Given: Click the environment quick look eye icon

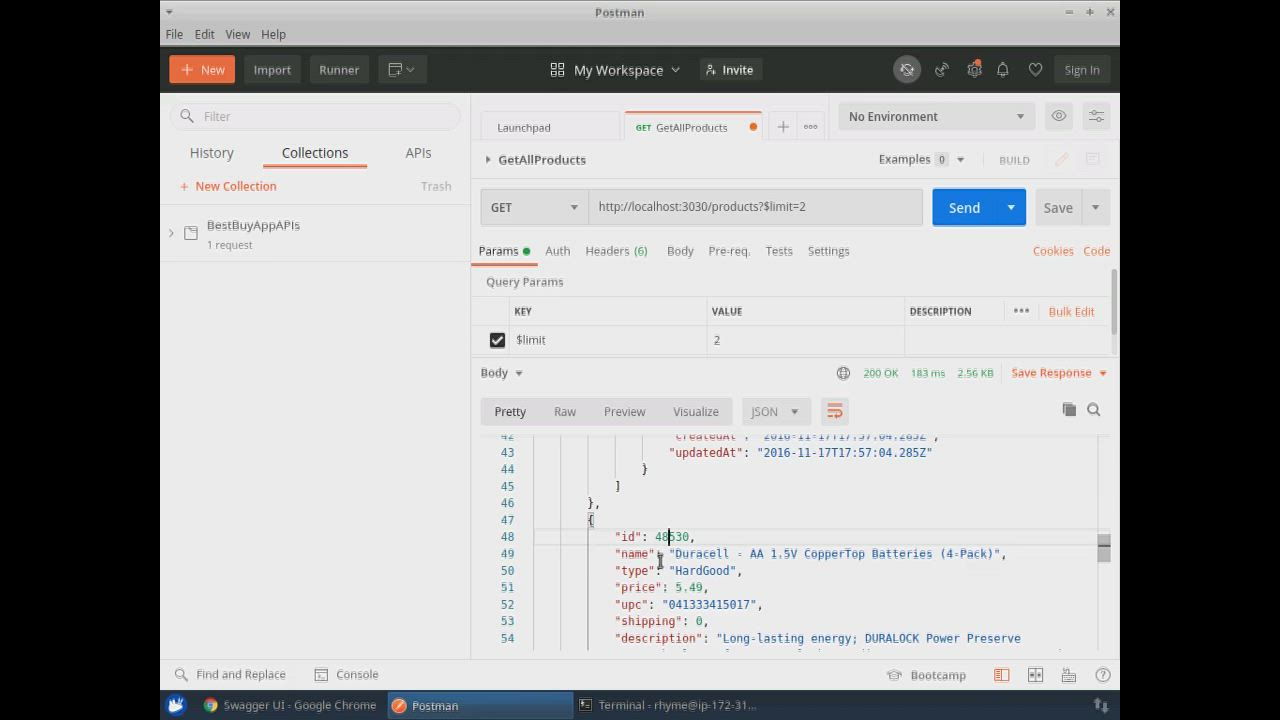Looking at the screenshot, I should pyautogui.click(x=1058, y=116).
